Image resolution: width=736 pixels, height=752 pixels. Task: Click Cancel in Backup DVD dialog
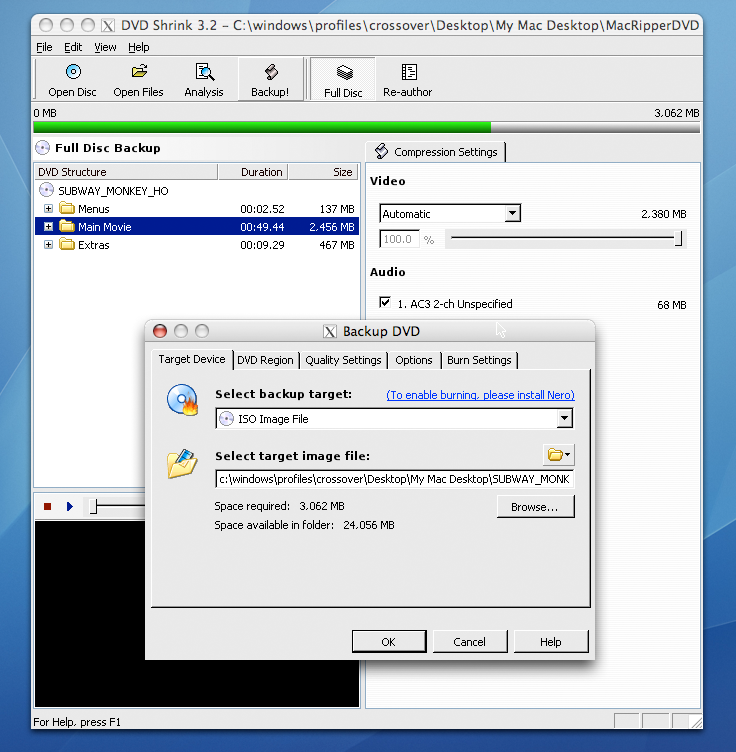470,642
